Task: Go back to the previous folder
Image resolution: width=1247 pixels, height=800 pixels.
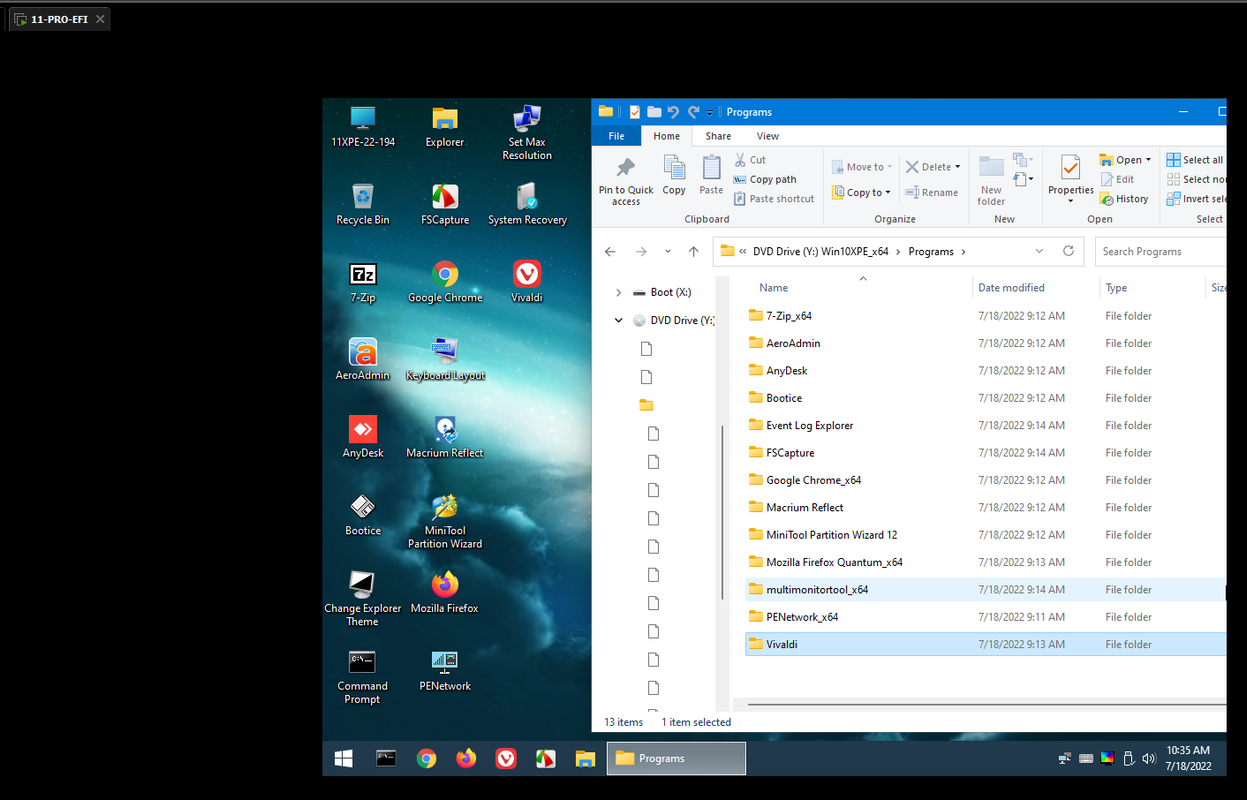Action: click(611, 251)
